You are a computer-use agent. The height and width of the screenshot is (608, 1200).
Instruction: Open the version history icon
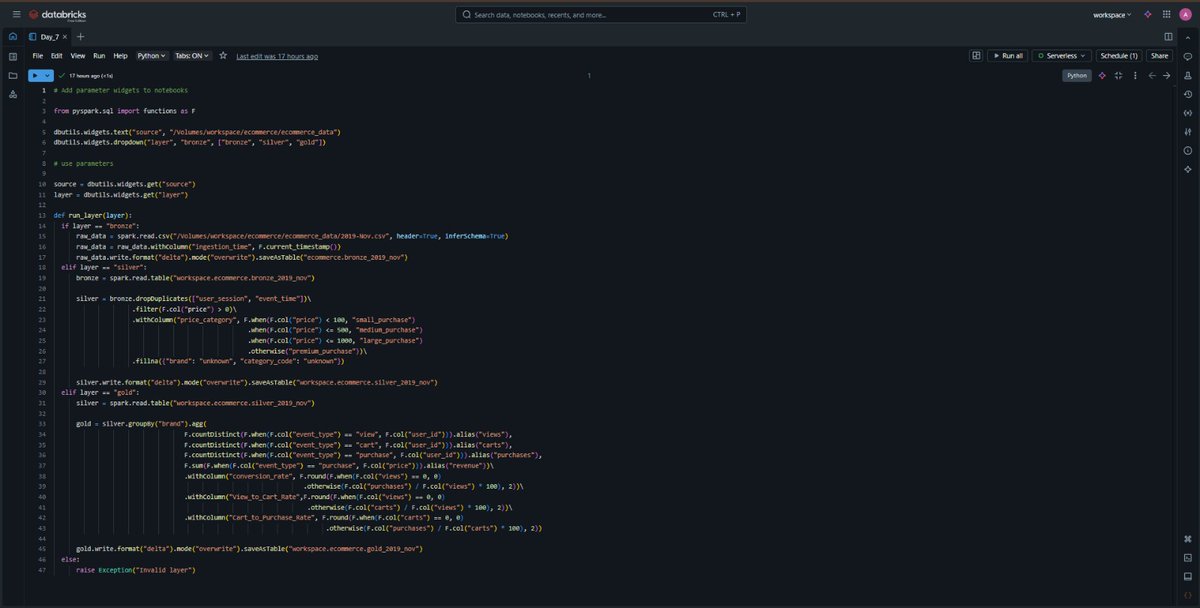[x=1187, y=94]
